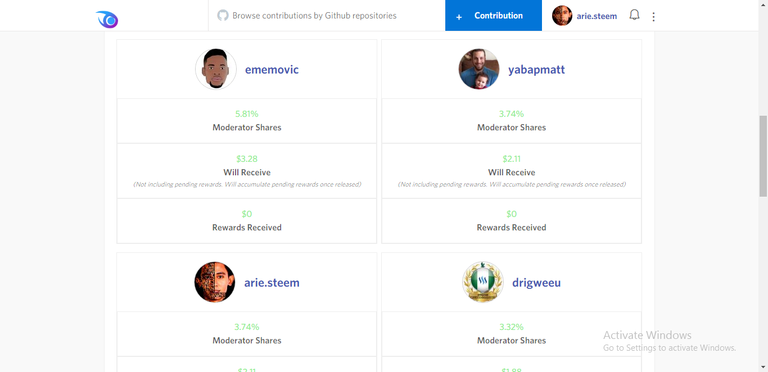Image resolution: width=768 pixels, height=372 pixels.
Task: Click arie.steem avatar in the header
Action: pyautogui.click(x=562, y=16)
